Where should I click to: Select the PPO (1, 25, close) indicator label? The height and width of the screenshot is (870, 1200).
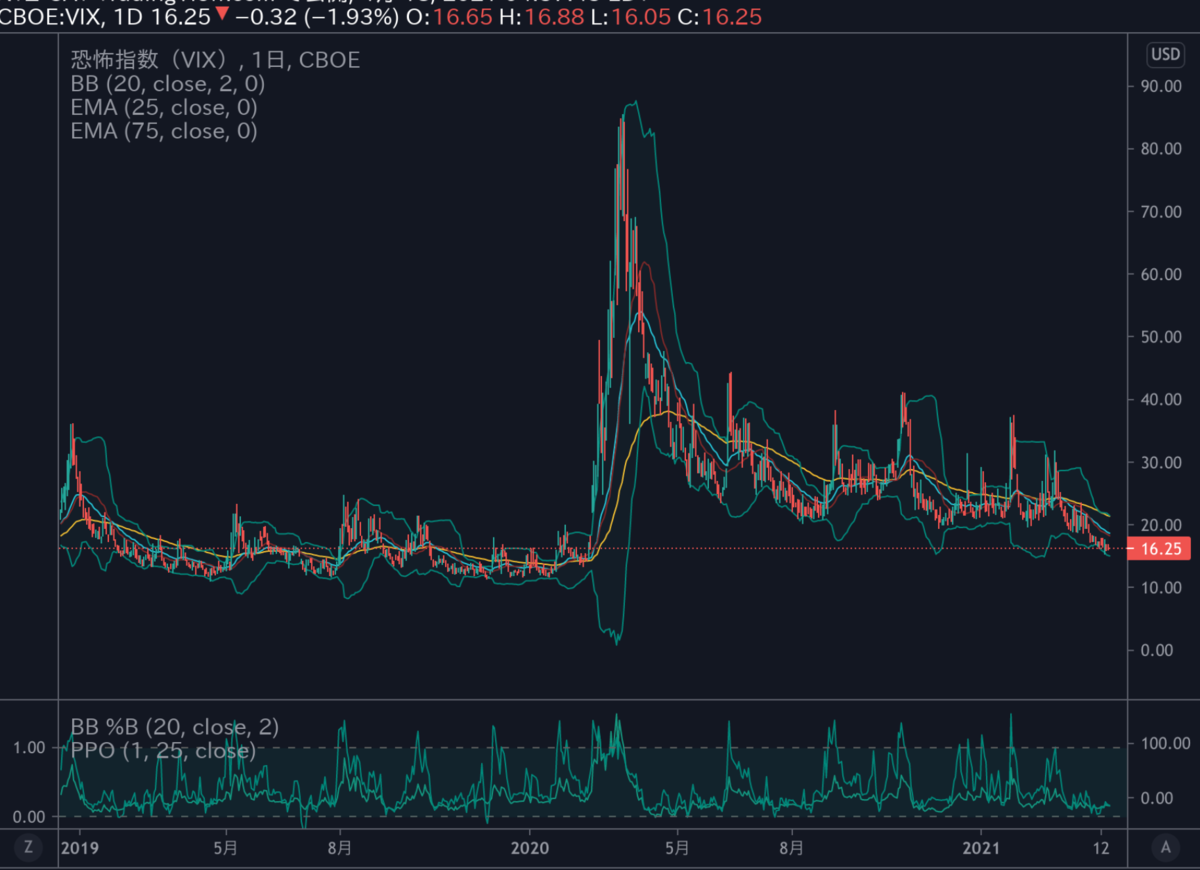point(163,750)
